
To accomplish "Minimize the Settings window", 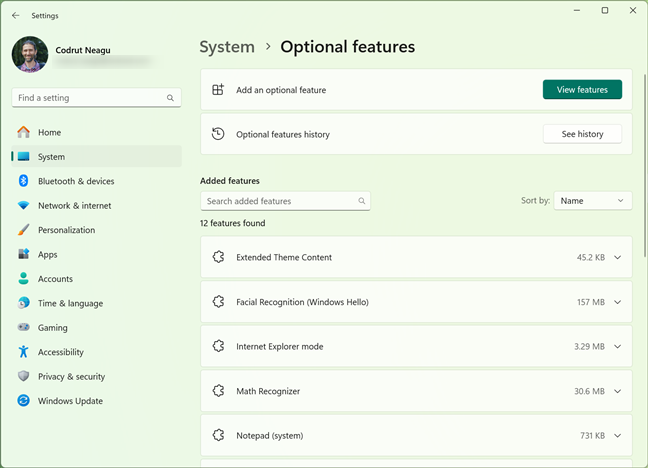I will 577,10.
